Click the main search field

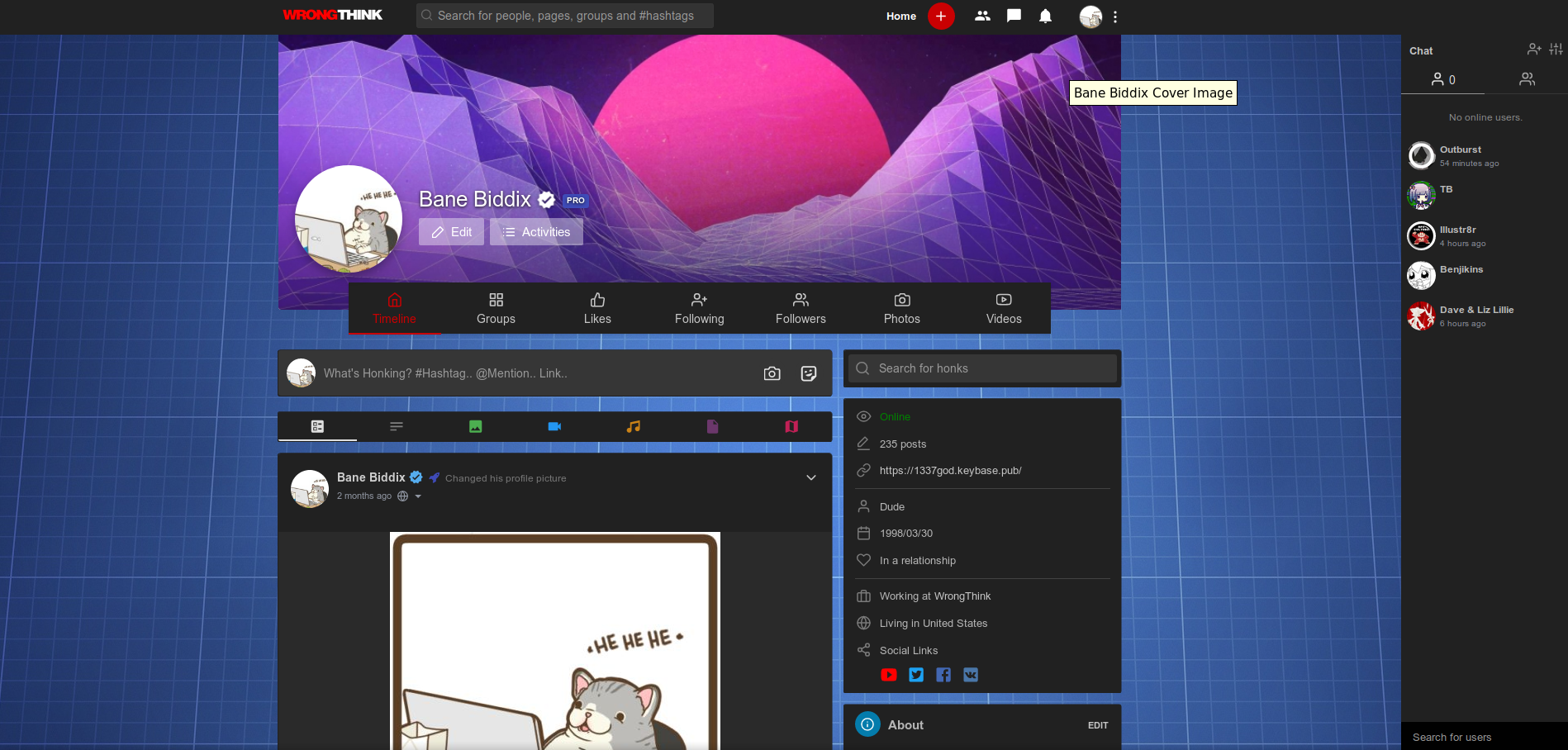coord(565,16)
